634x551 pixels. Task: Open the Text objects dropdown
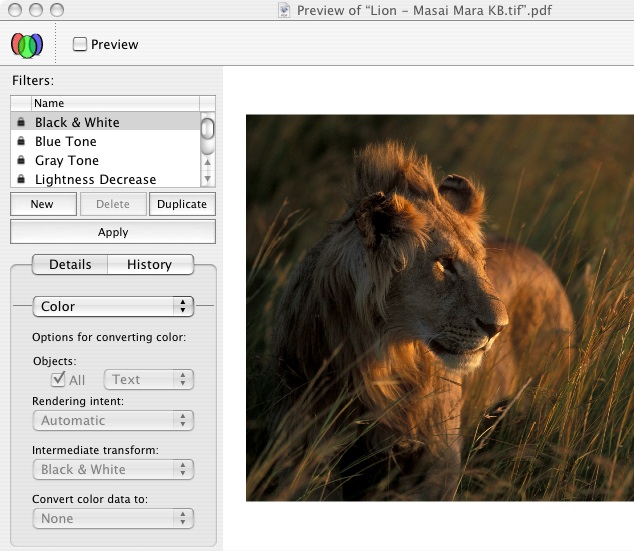click(149, 379)
